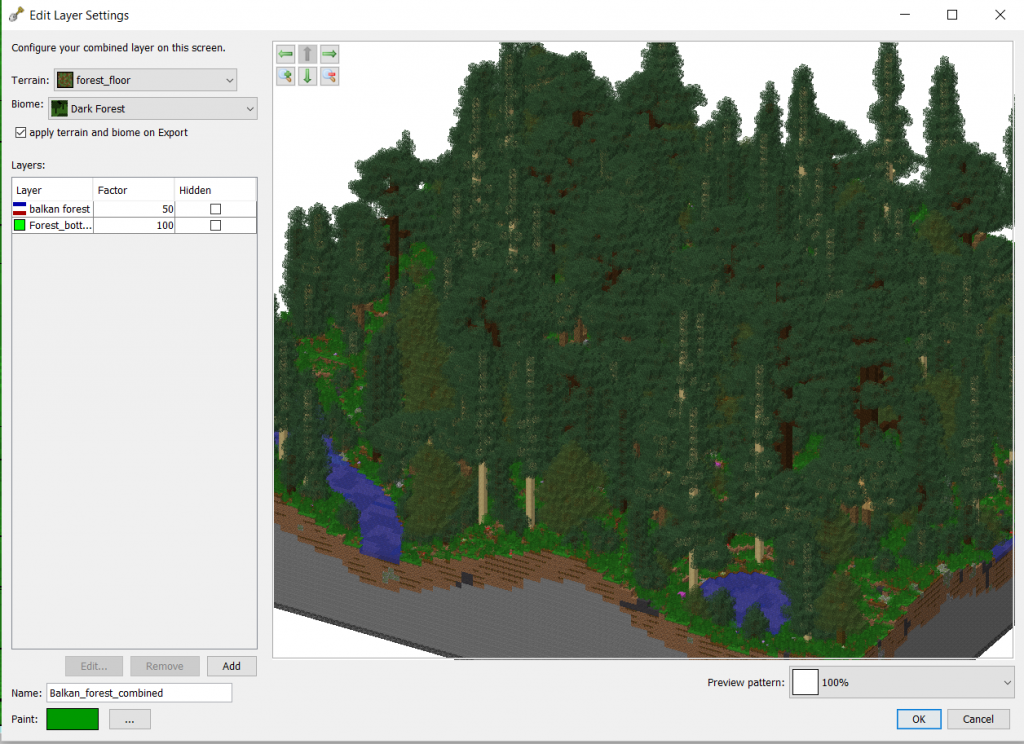
Task: Zoom out of the 3D preview
Action: (x=329, y=76)
